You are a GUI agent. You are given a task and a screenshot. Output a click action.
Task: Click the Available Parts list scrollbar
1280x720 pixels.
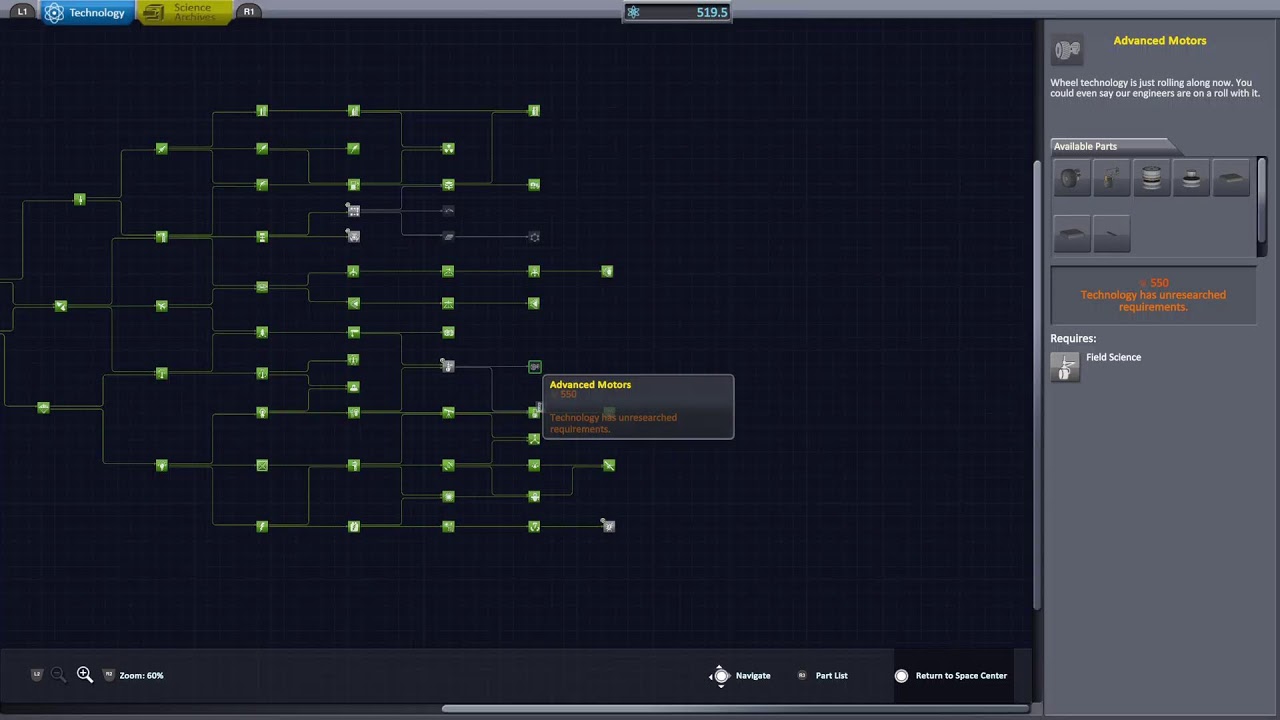pos(1262,198)
